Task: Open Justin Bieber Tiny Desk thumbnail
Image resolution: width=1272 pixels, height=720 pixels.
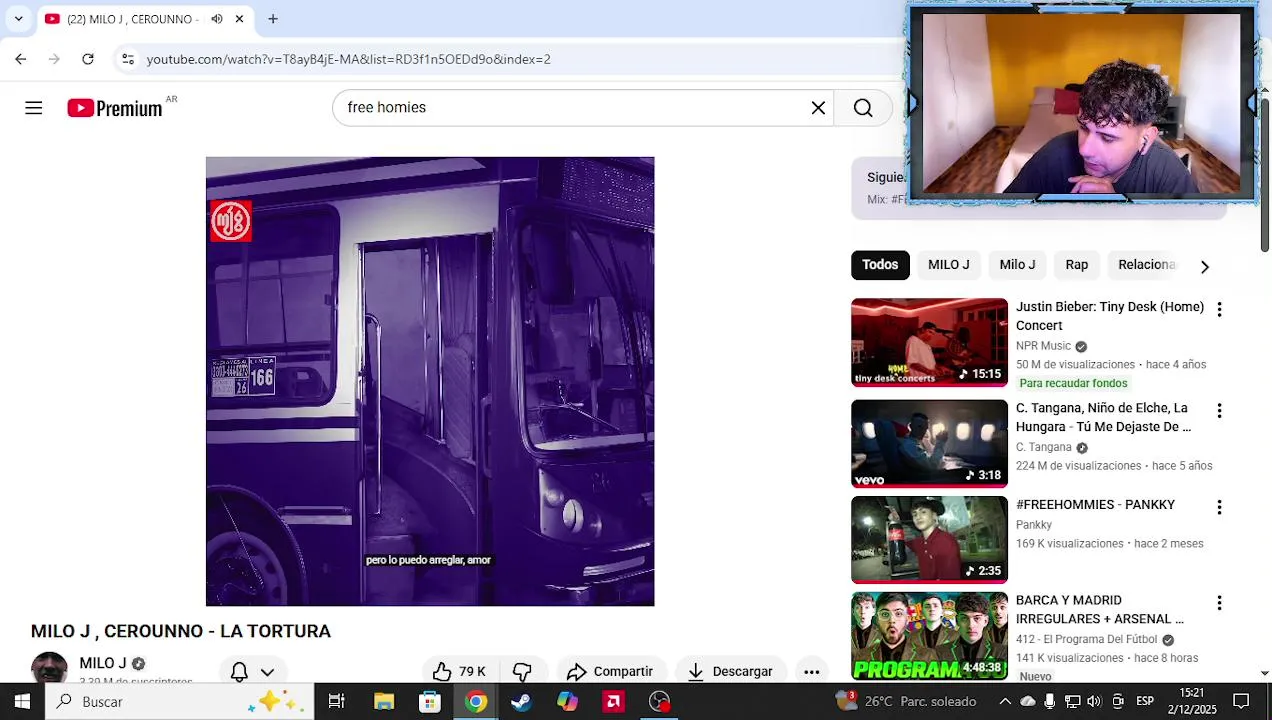Action: [929, 342]
